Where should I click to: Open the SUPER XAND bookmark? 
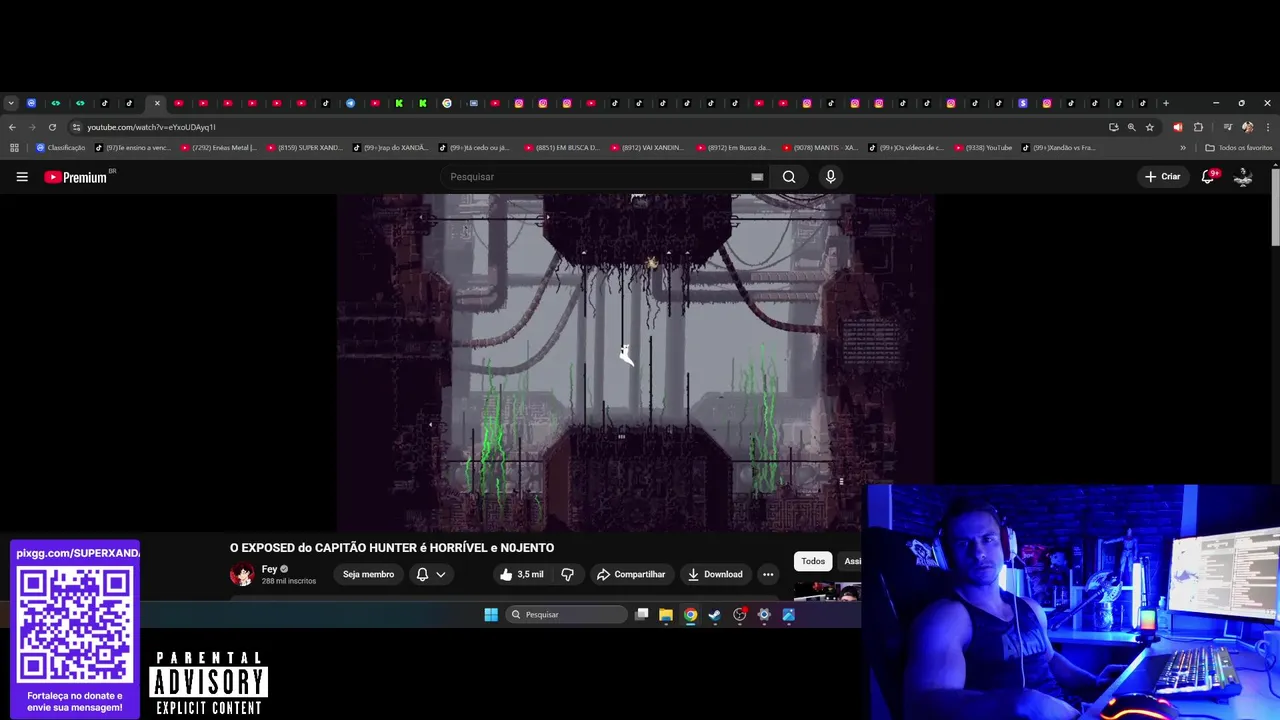point(305,148)
